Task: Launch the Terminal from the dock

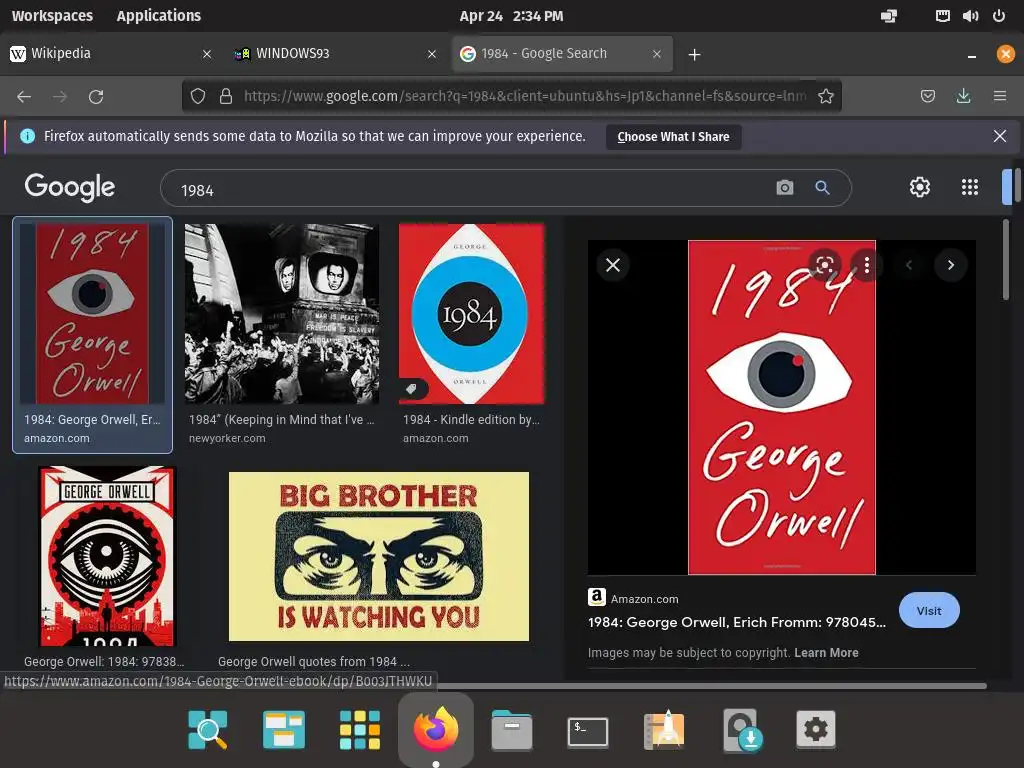Action: (587, 731)
